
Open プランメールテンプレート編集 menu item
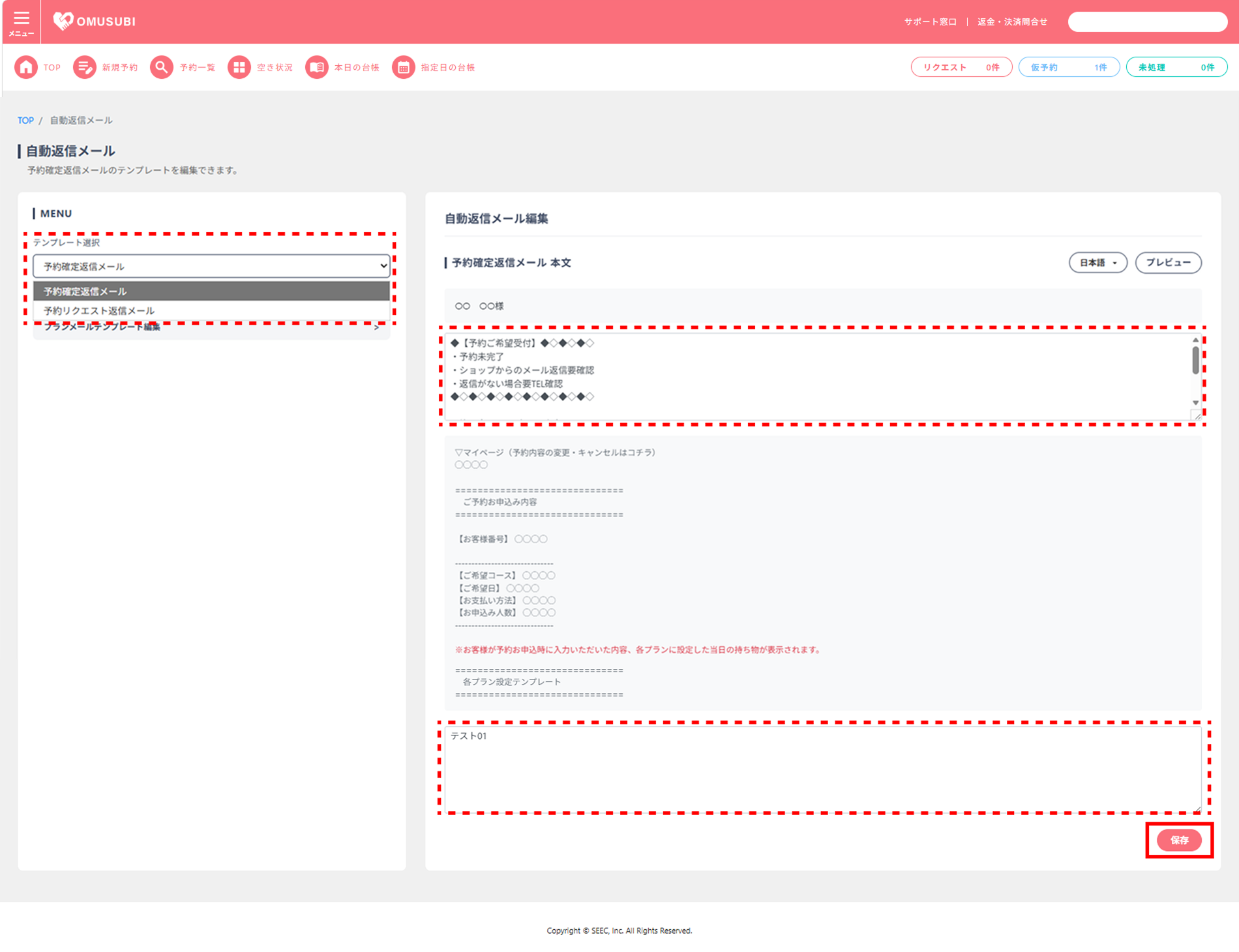(x=211, y=327)
